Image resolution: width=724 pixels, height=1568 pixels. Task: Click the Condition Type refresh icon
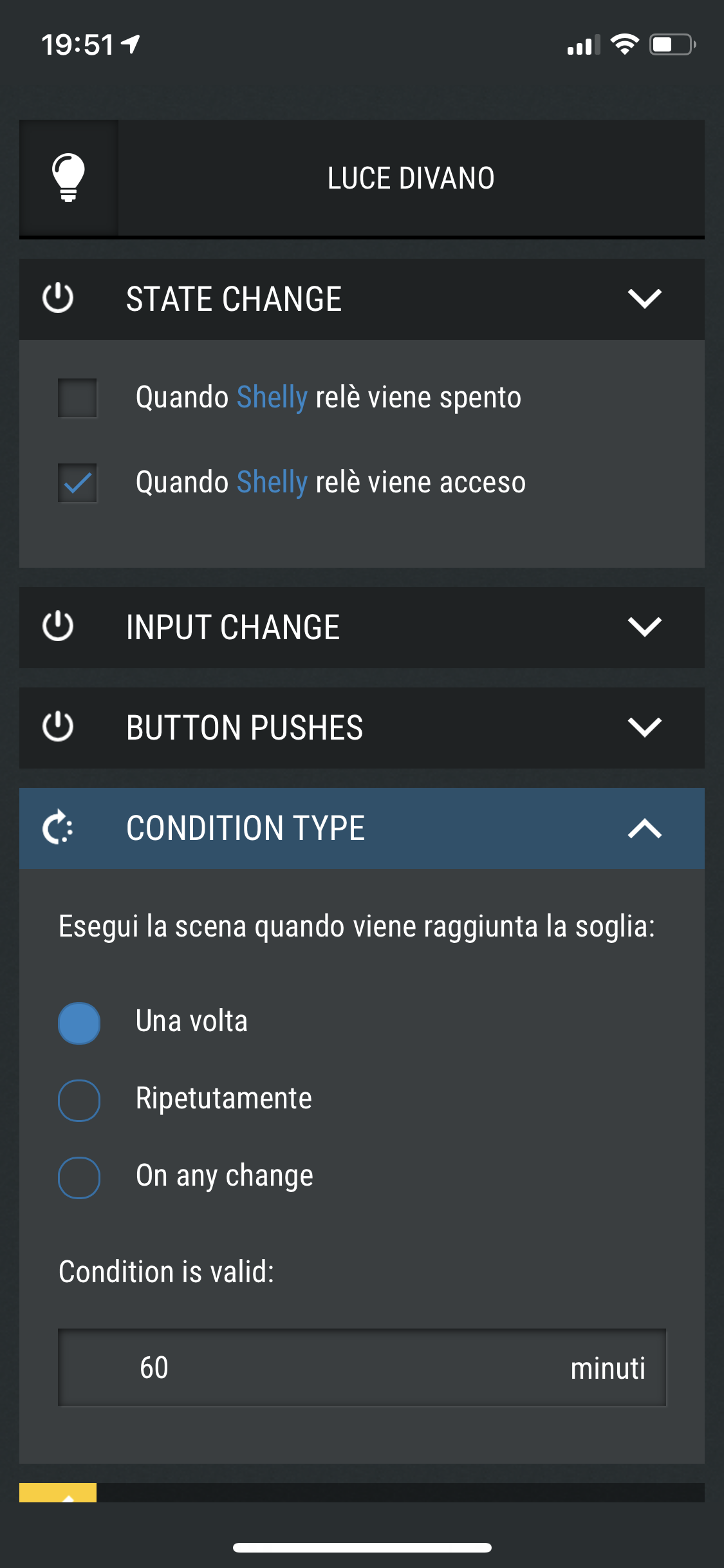point(58,828)
